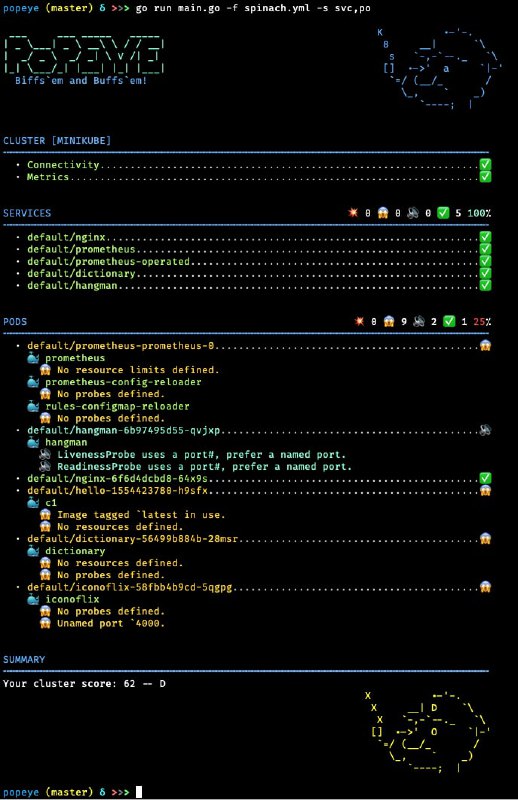
Task: Click the explosion icon in the PODS header
Action: pos(359,321)
